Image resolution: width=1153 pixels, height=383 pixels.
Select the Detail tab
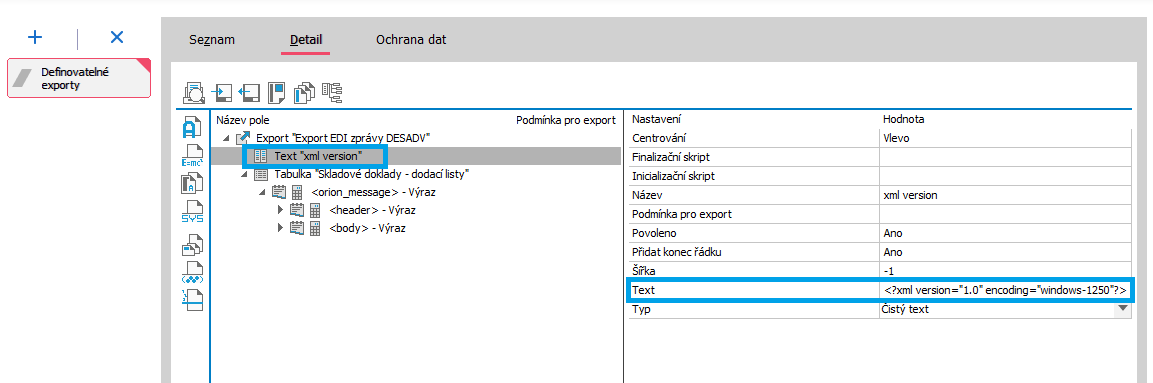pos(306,40)
